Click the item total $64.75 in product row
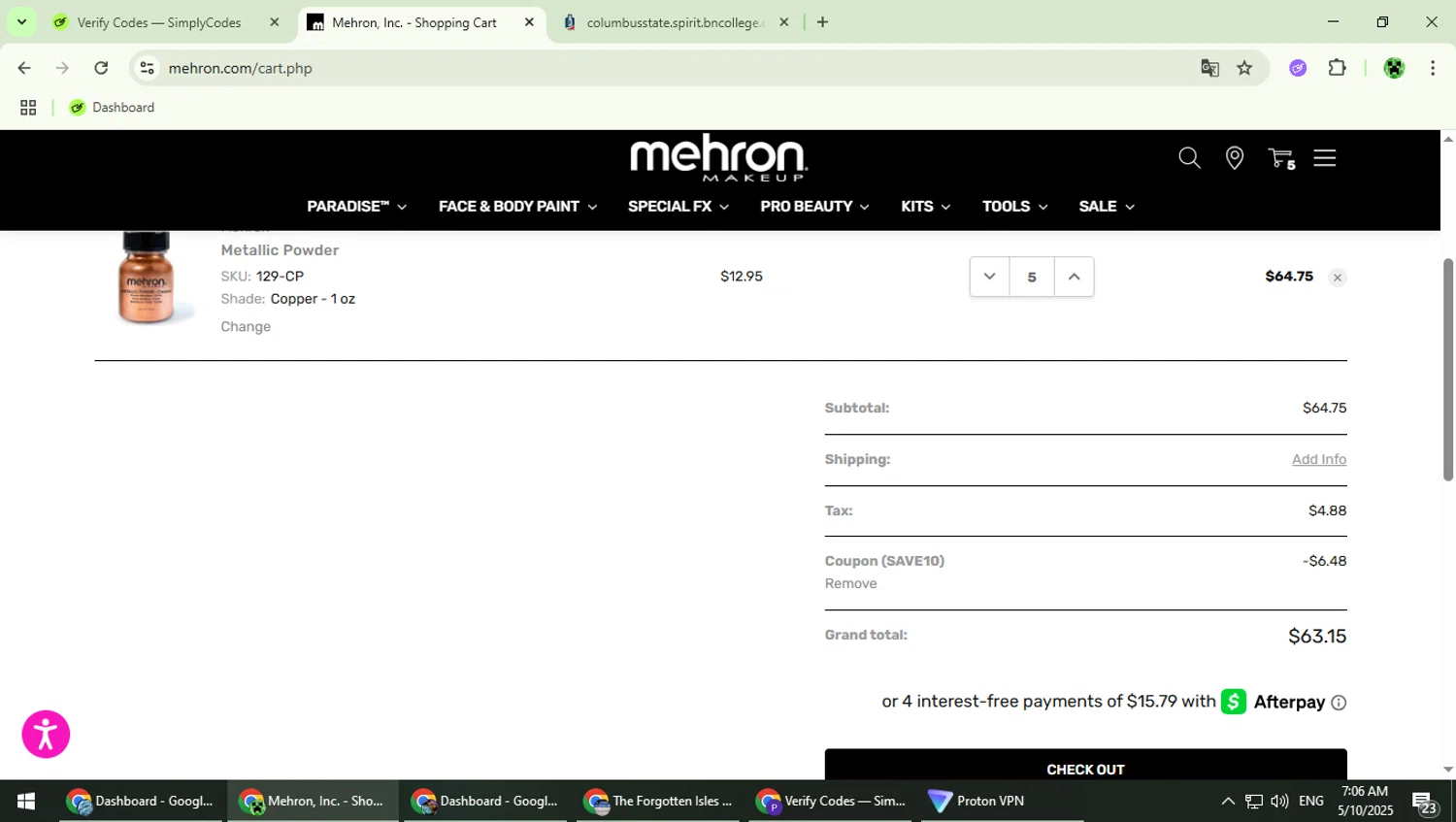The image size is (1456, 822). [x=1289, y=277]
